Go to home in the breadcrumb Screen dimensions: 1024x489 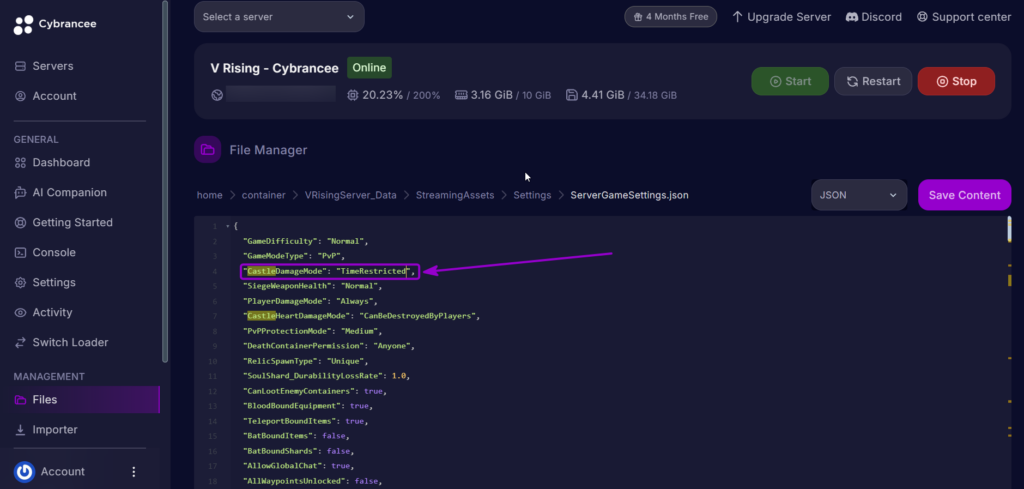tap(210, 195)
